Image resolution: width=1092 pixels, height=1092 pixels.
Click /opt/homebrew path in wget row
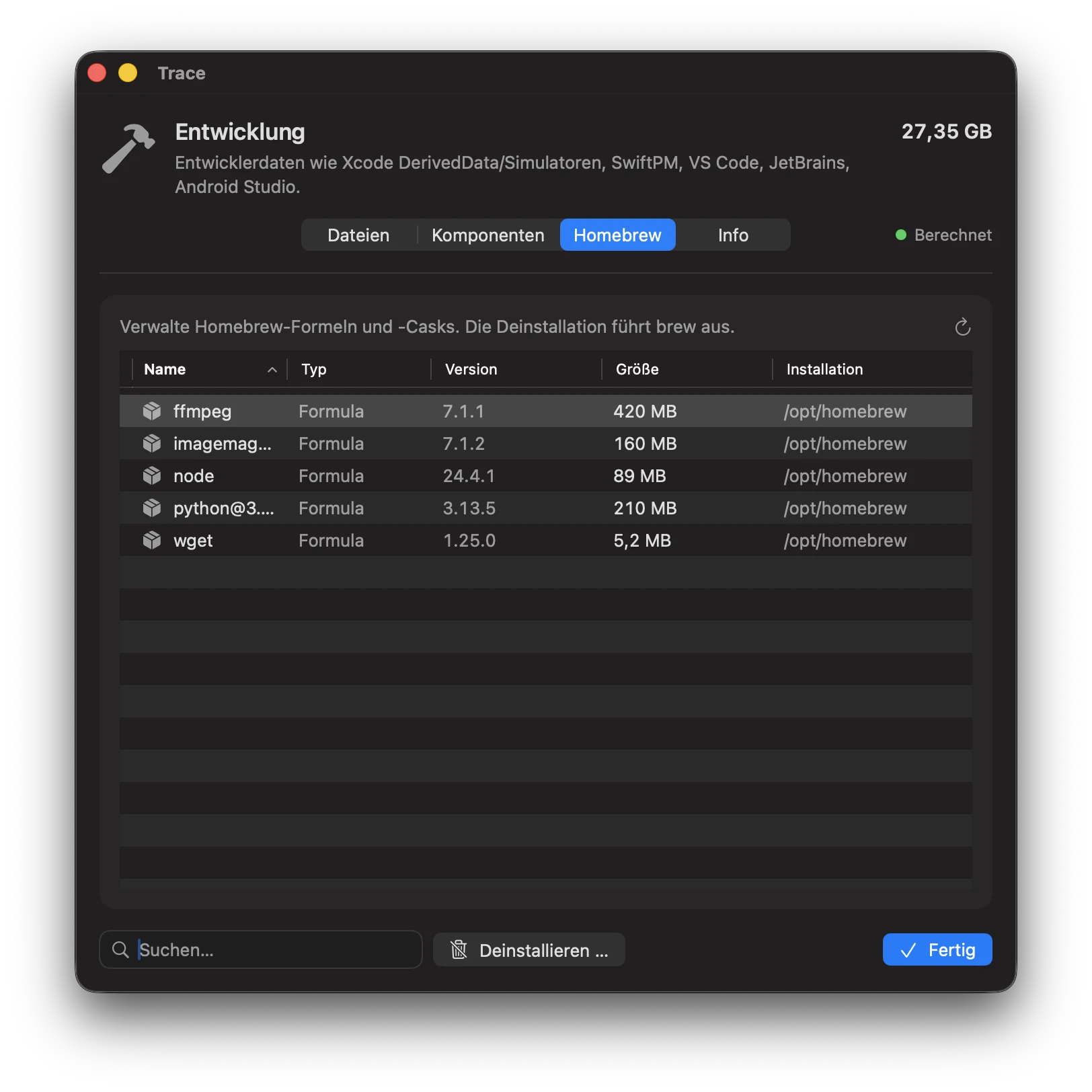coord(845,540)
